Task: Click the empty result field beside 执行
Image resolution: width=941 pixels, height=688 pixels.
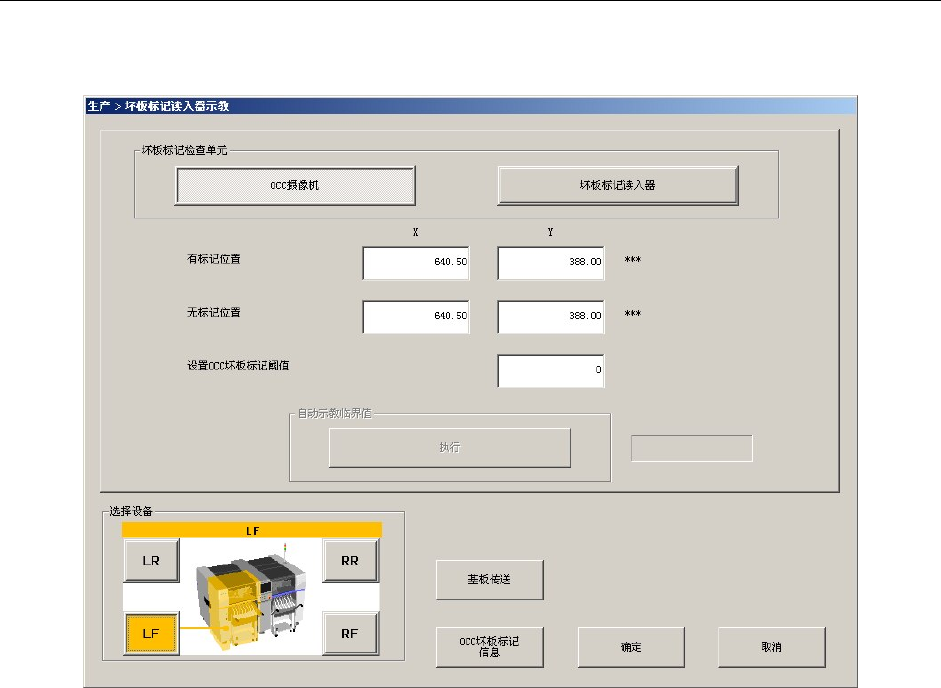Action: (691, 448)
